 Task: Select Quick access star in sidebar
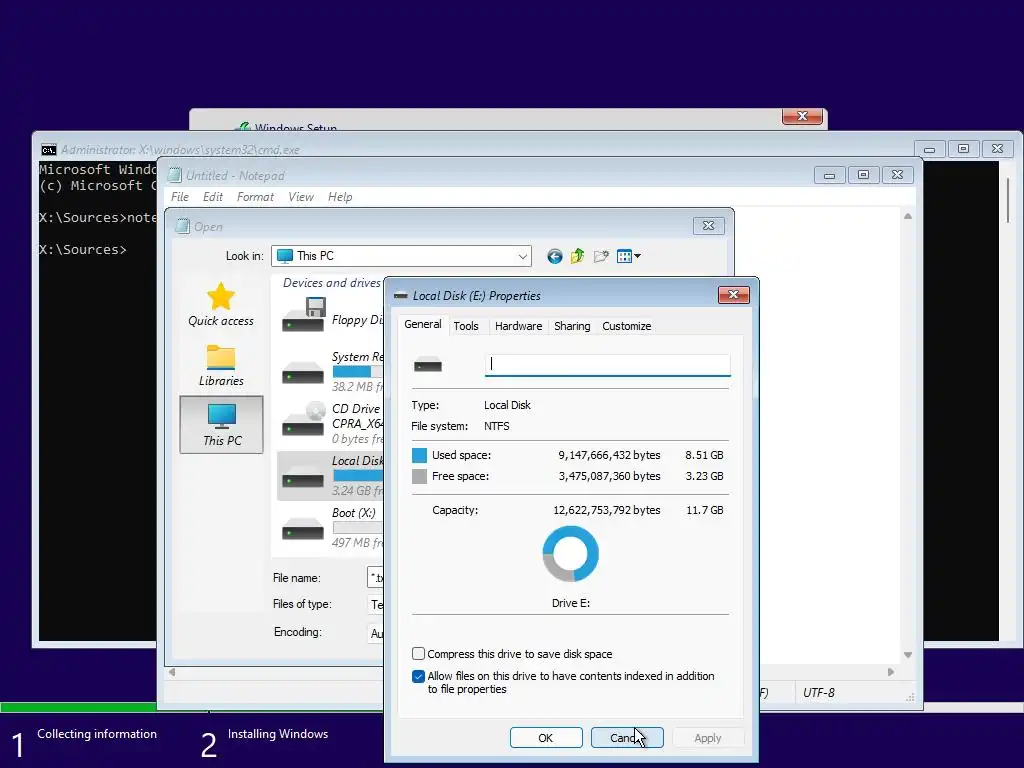click(x=221, y=296)
